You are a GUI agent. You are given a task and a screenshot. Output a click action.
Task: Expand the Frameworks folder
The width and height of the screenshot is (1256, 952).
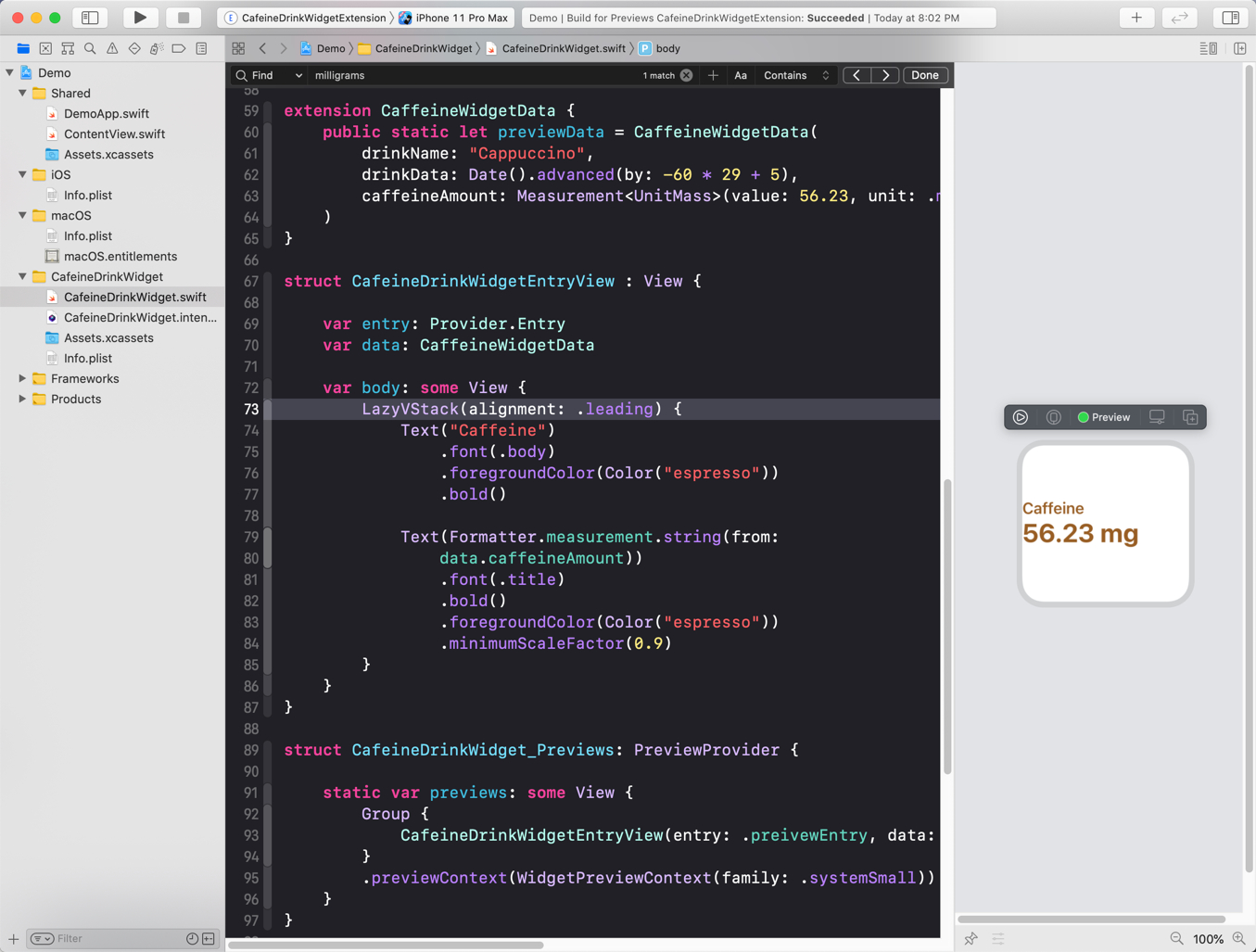(22, 378)
